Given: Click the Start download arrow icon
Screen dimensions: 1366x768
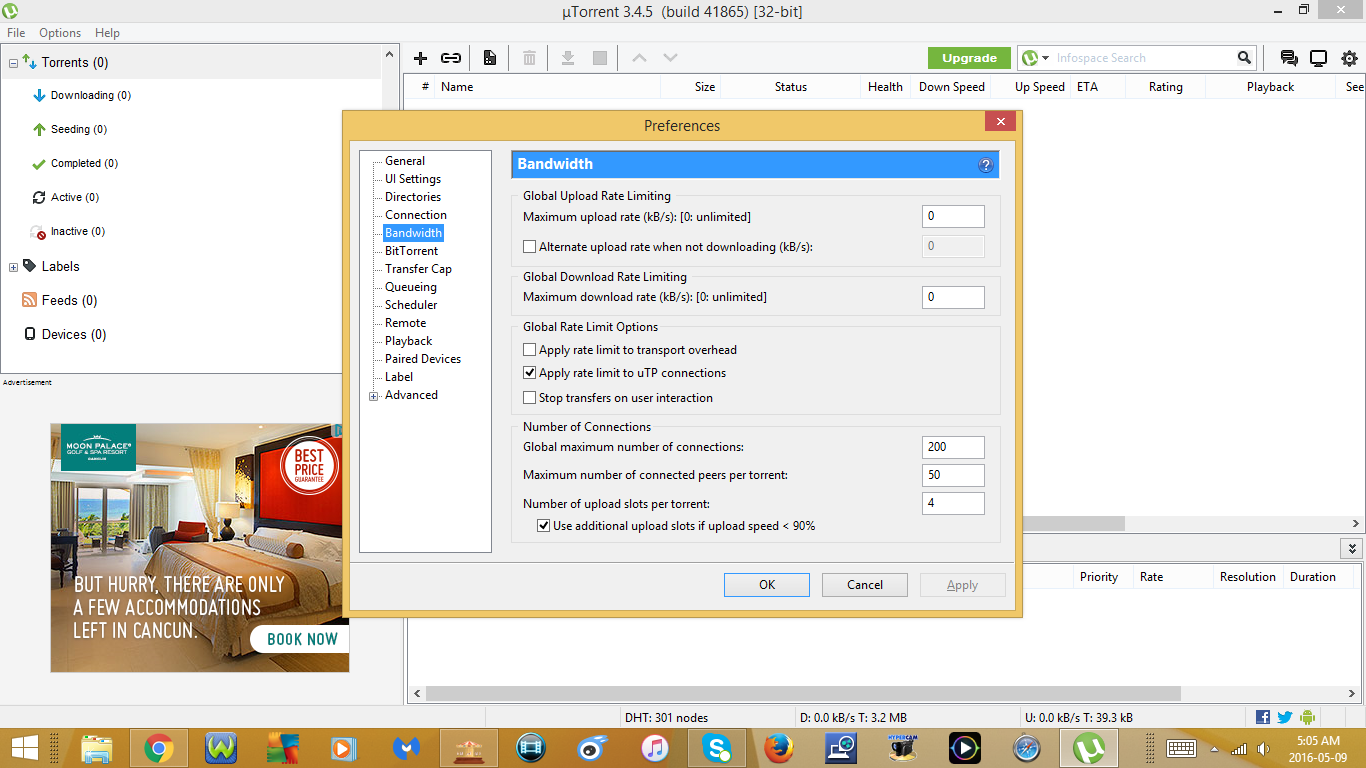Looking at the screenshot, I should click(x=567, y=58).
